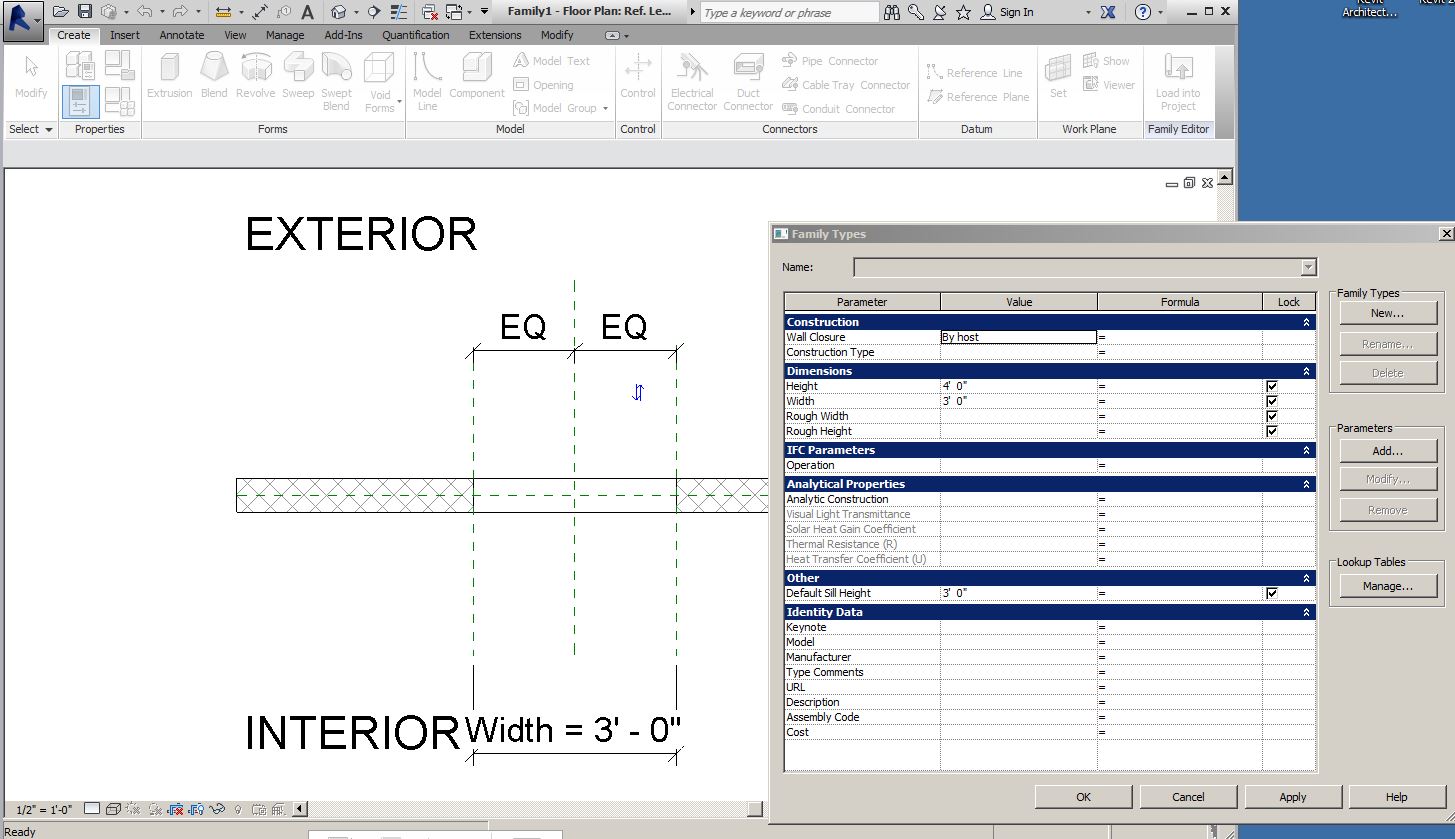The image size is (1455, 839).
Task: Toggle the Lock checkbox for Width
Action: (1272, 401)
